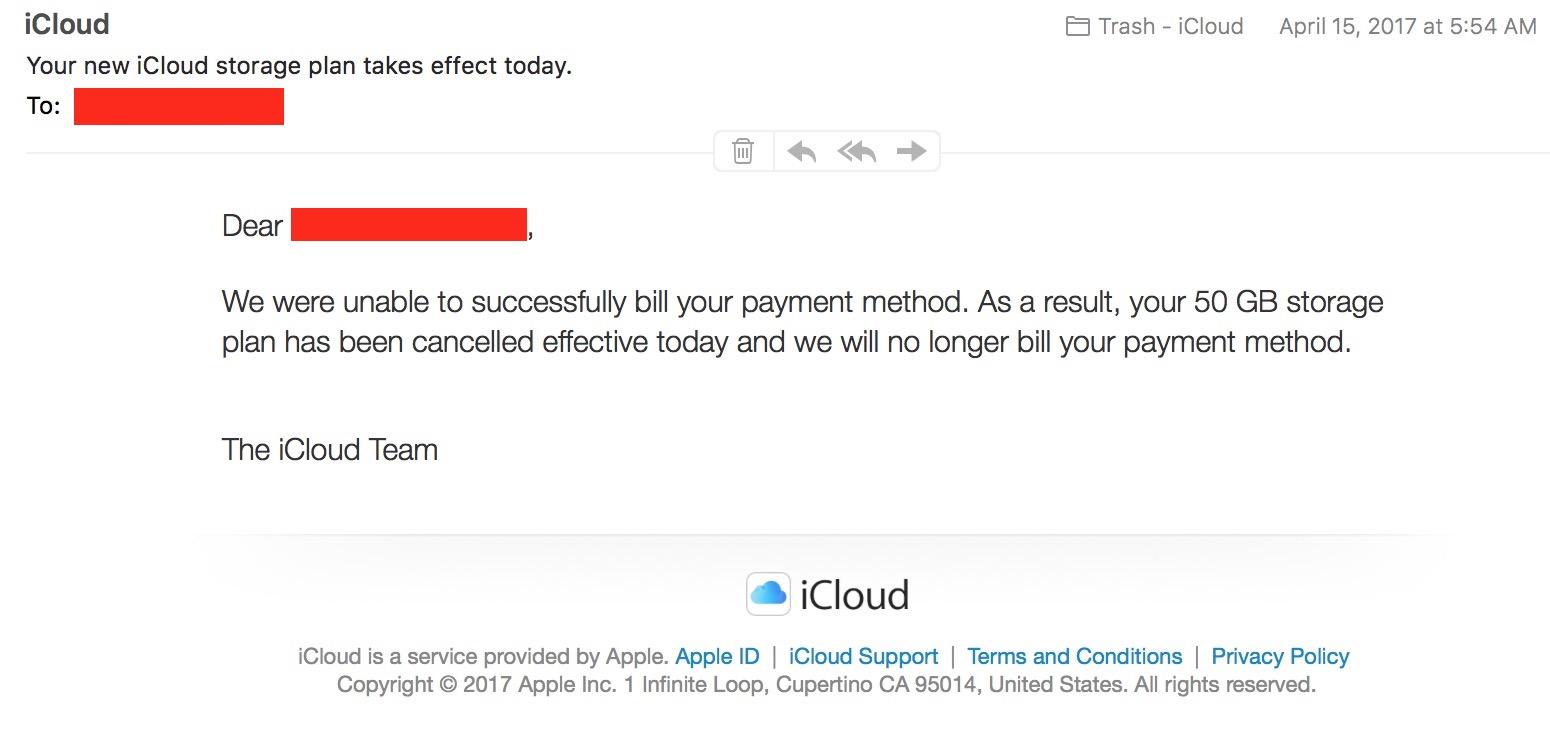Reply to the iCloud email
The image size is (1550, 740).
[x=801, y=151]
